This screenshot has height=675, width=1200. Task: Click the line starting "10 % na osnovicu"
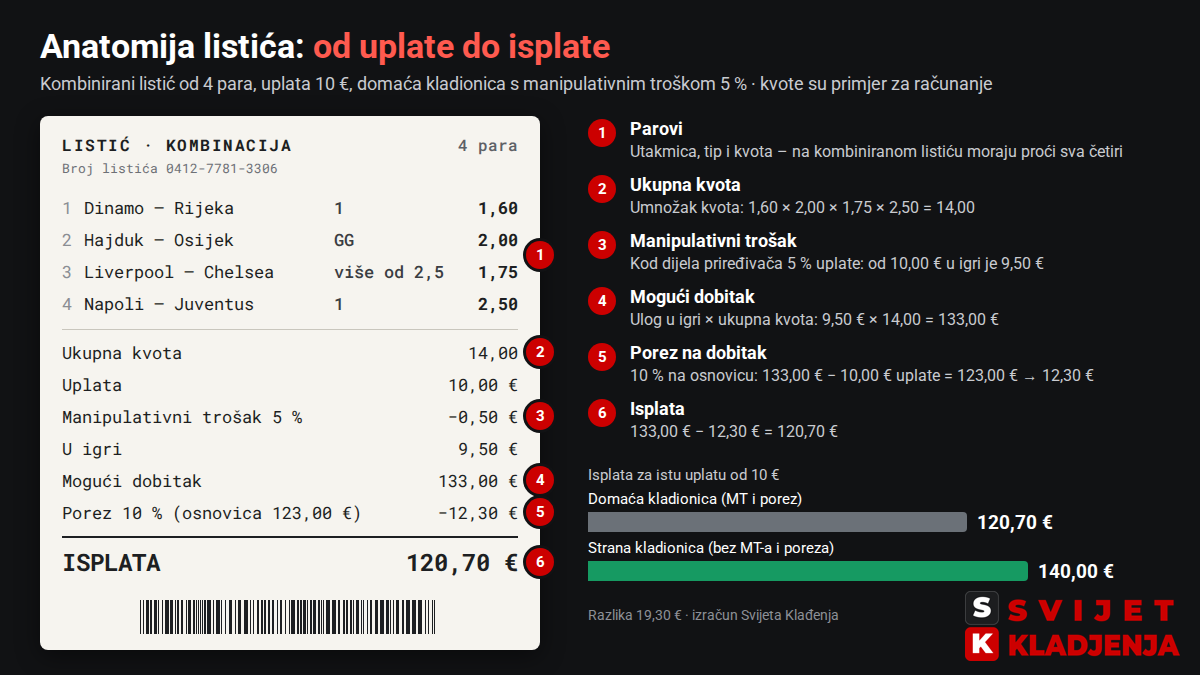862,376
